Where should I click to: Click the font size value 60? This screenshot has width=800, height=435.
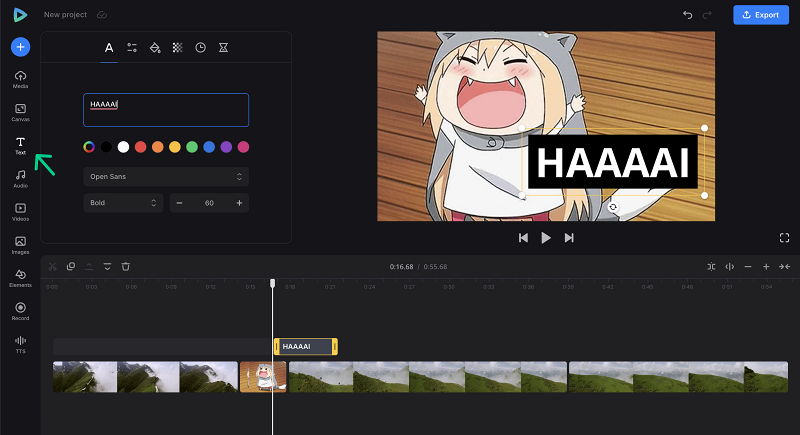[x=209, y=203]
